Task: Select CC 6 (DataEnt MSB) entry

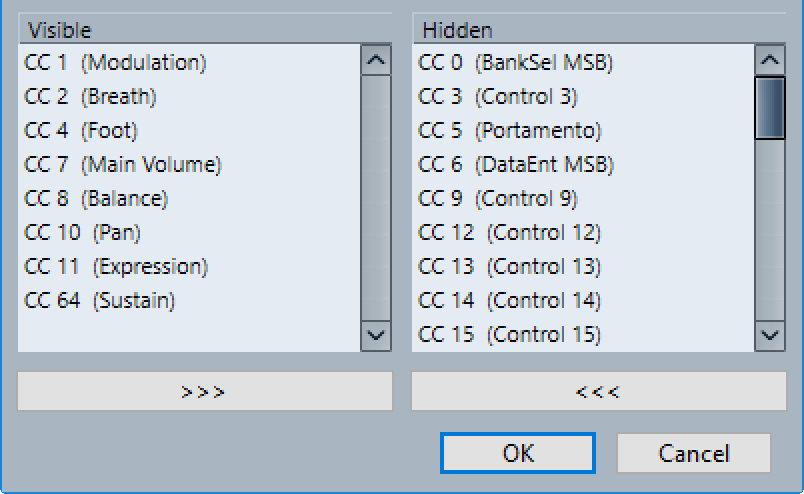Action: (583, 165)
